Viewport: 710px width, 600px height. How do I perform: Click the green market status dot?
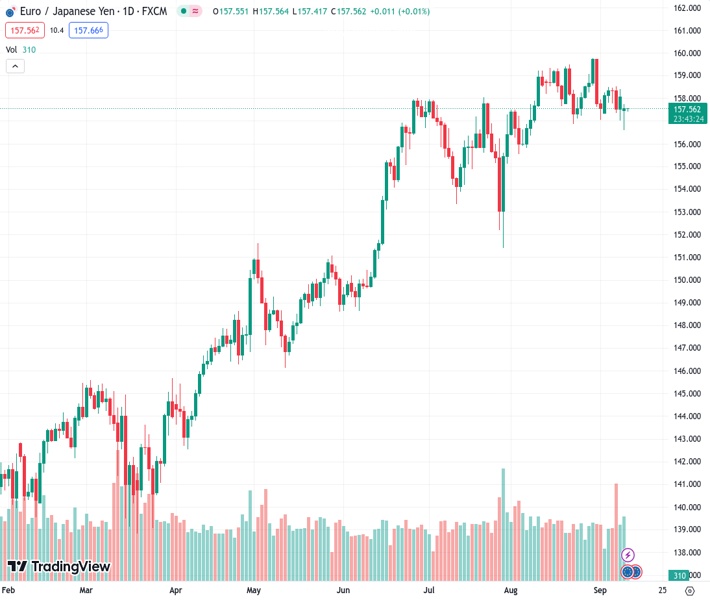pos(182,11)
